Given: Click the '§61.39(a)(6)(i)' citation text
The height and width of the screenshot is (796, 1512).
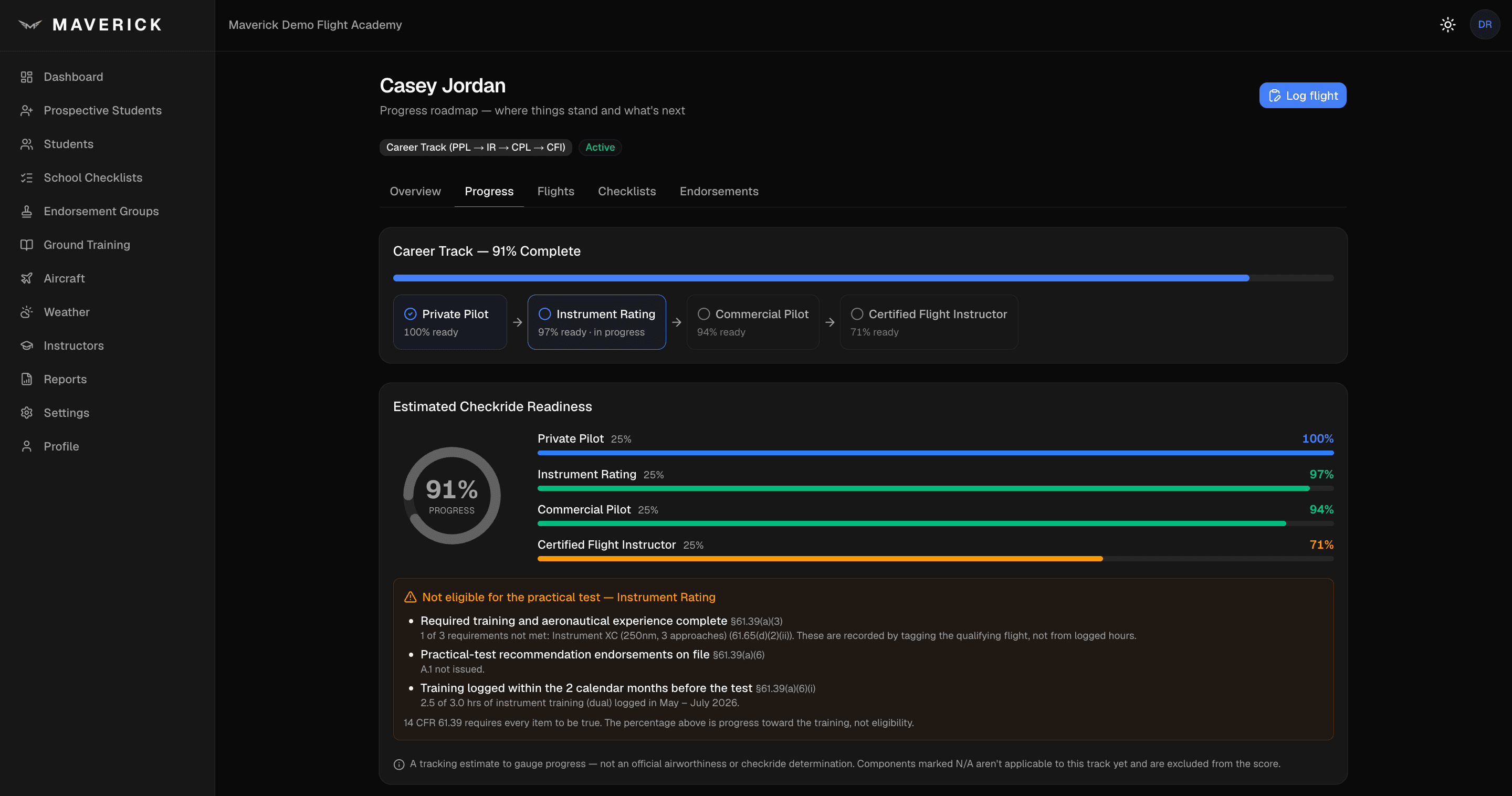Looking at the screenshot, I should pyautogui.click(x=785, y=688).
